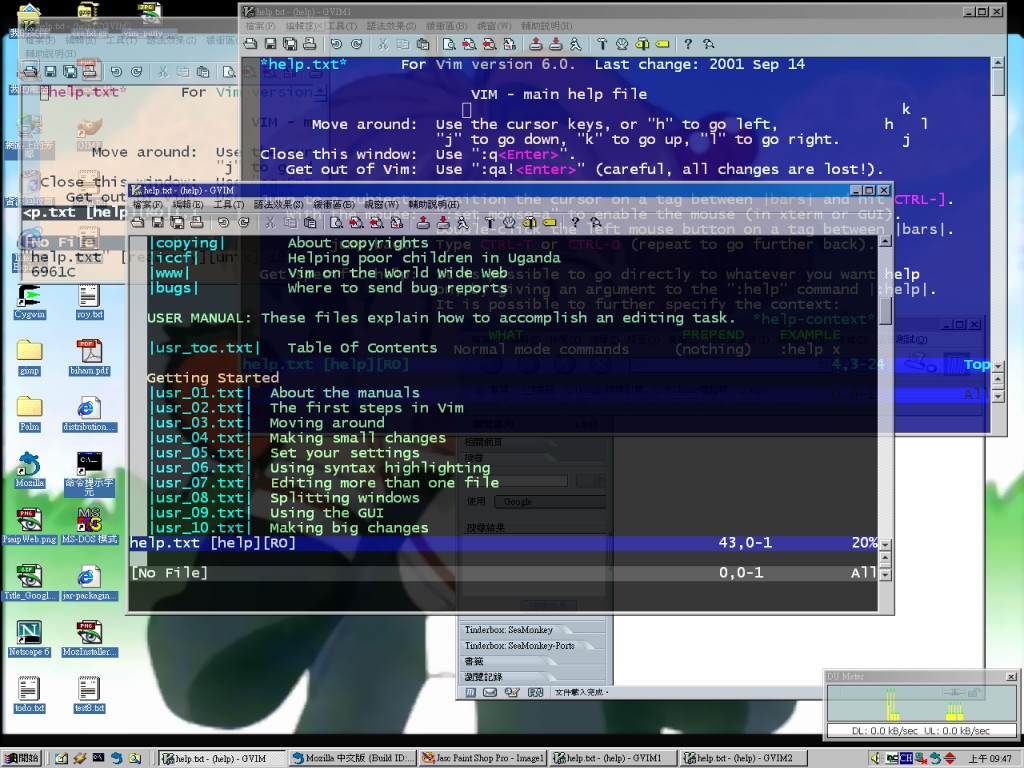1024x768 pixels.
Task: Click GVIM1 window scrollbar up arrow
Action: 997,63
